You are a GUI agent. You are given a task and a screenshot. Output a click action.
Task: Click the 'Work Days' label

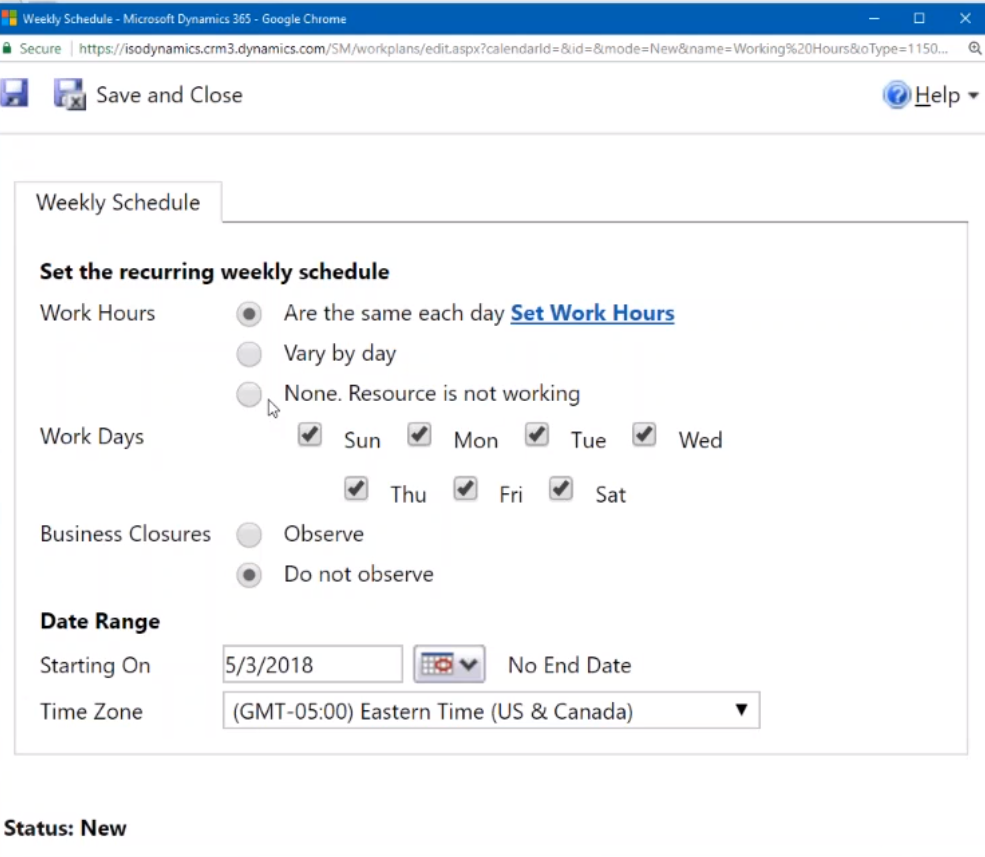click(92, 436)
